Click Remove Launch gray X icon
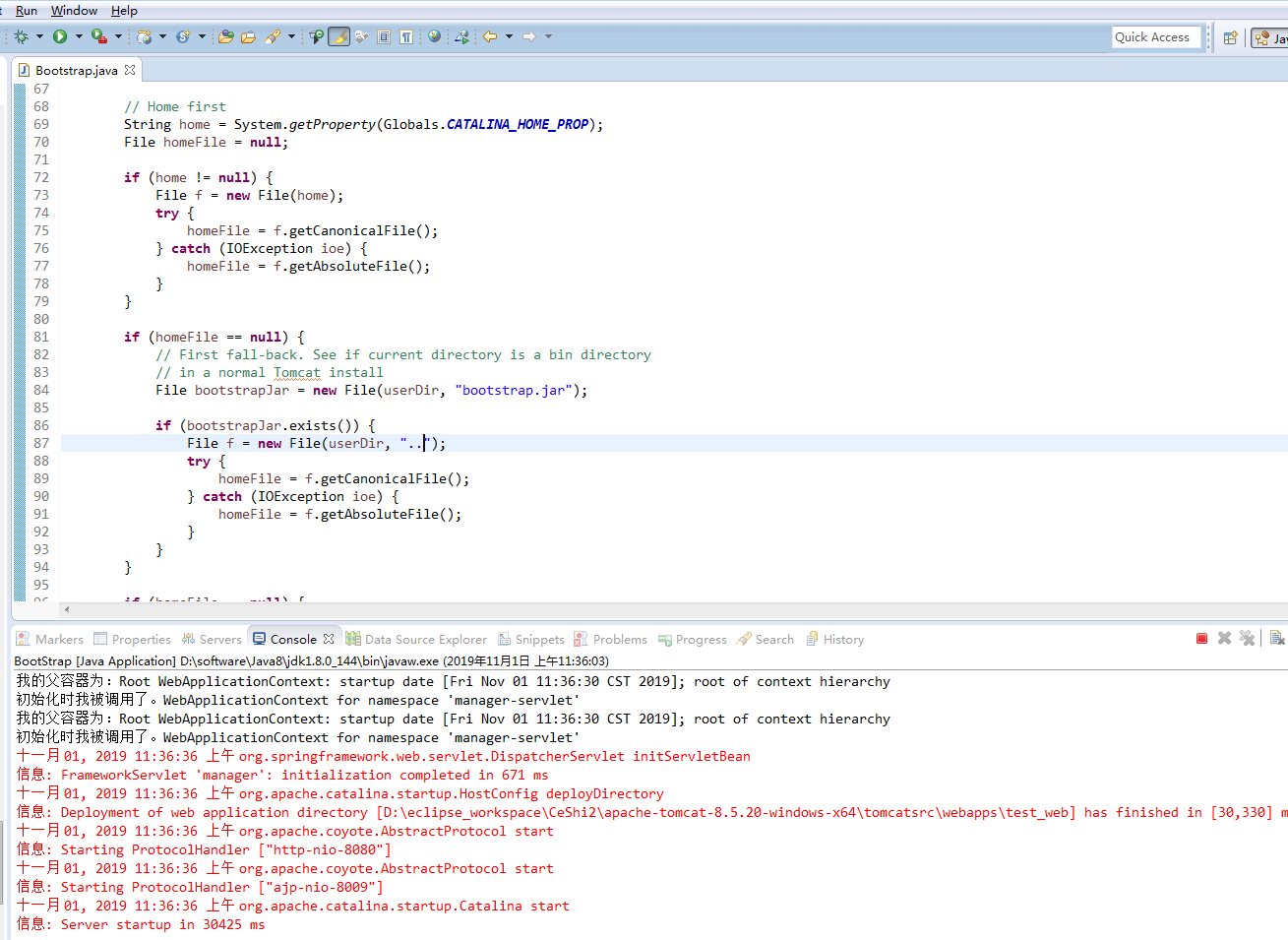 tap(1224, 639)
